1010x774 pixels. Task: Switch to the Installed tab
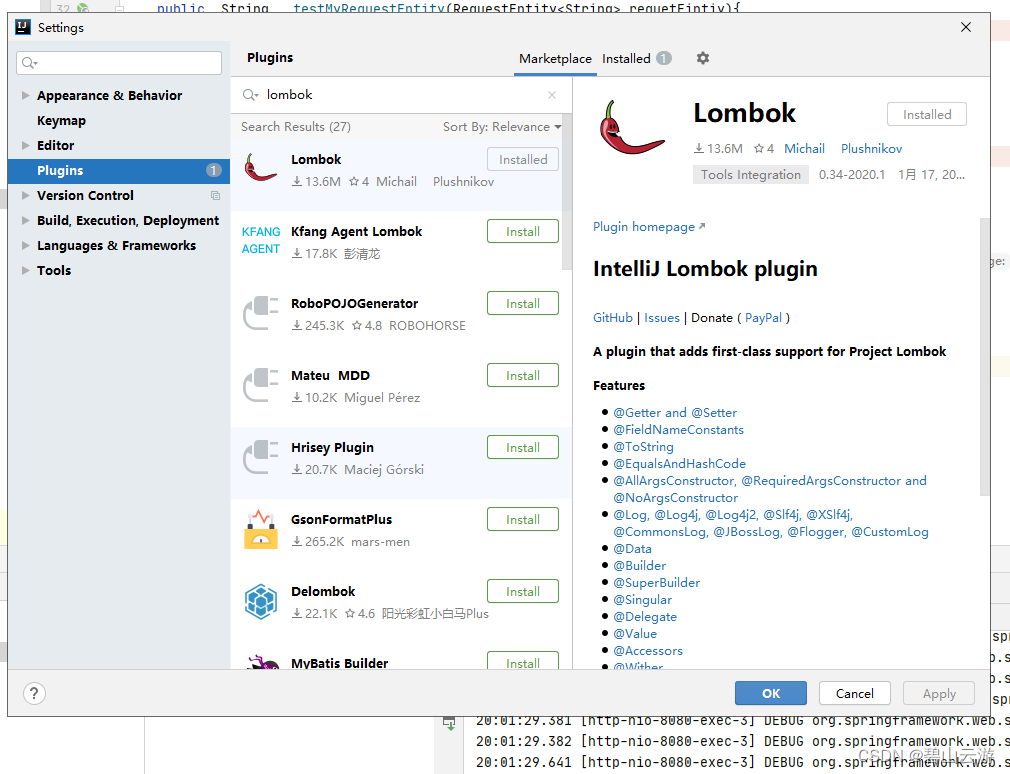pos(625,59)
